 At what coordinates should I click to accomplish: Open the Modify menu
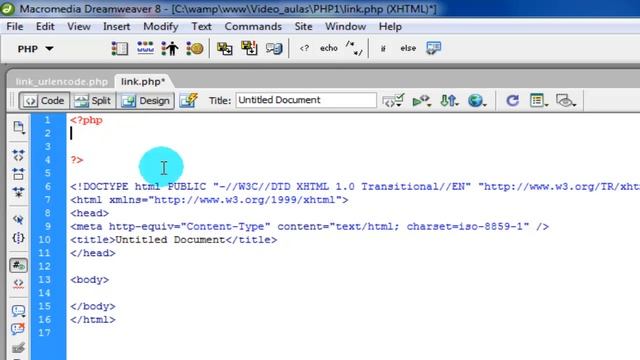tap(160, 27)
